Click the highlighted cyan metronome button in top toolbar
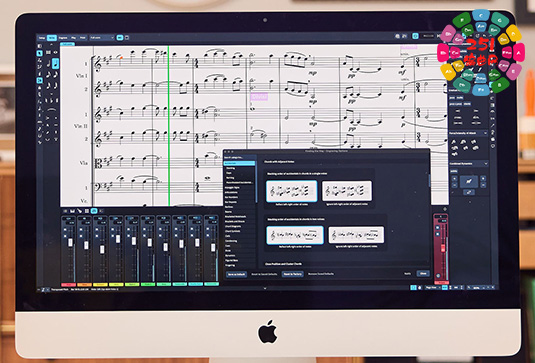The width and height of the screenshot is (535, 363). [x=415, y=36]
